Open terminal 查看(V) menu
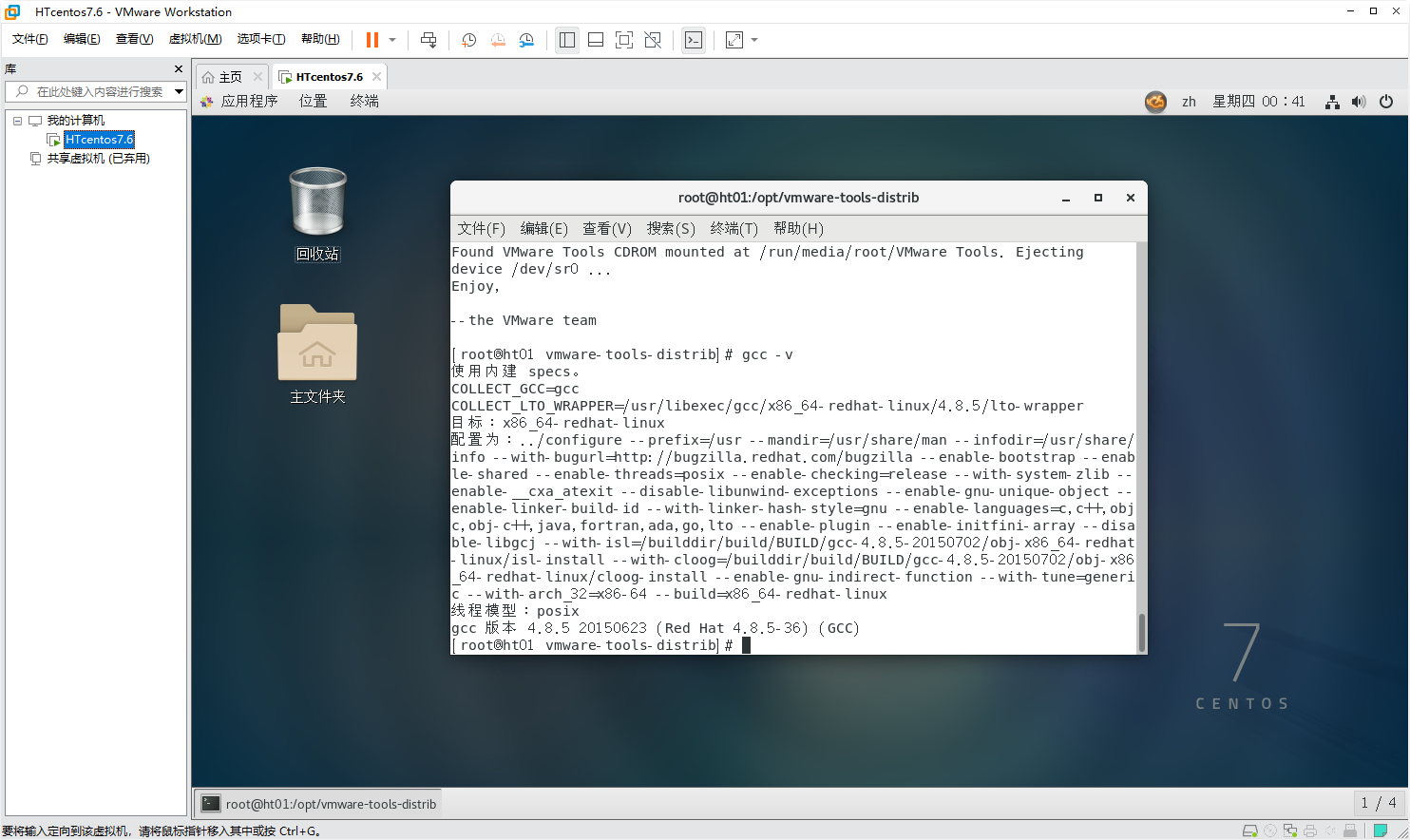The width and height of the screenshot is (1410, 840). tap(606, 229)
